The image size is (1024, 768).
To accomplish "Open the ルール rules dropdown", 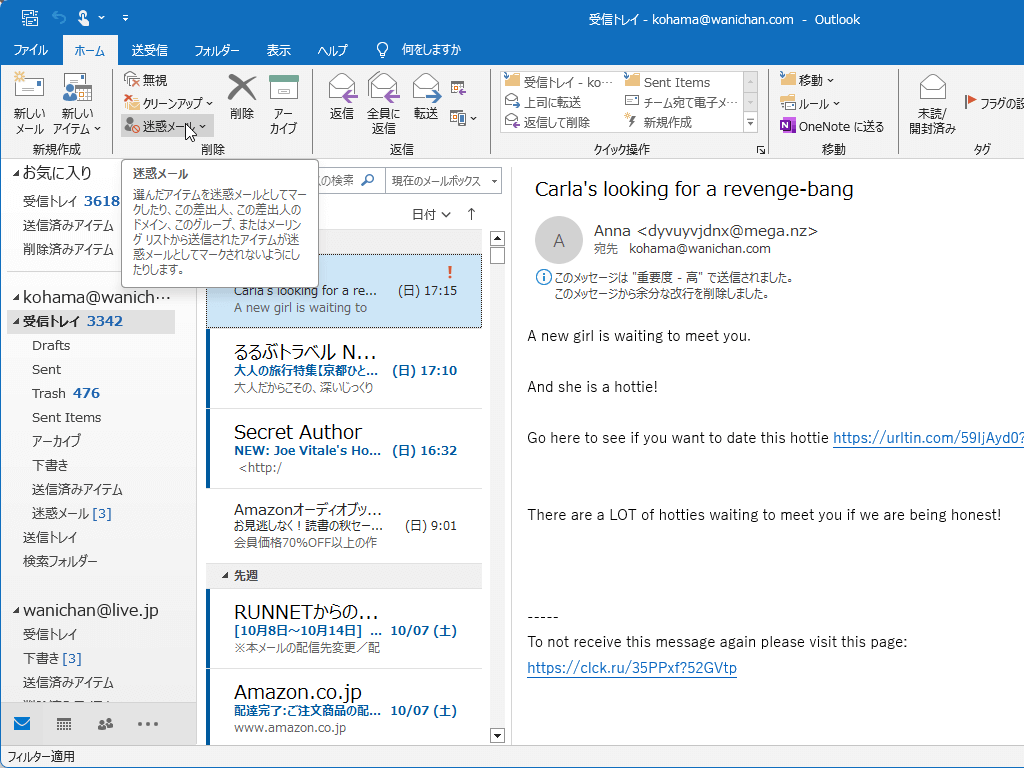I will point(810,103).
